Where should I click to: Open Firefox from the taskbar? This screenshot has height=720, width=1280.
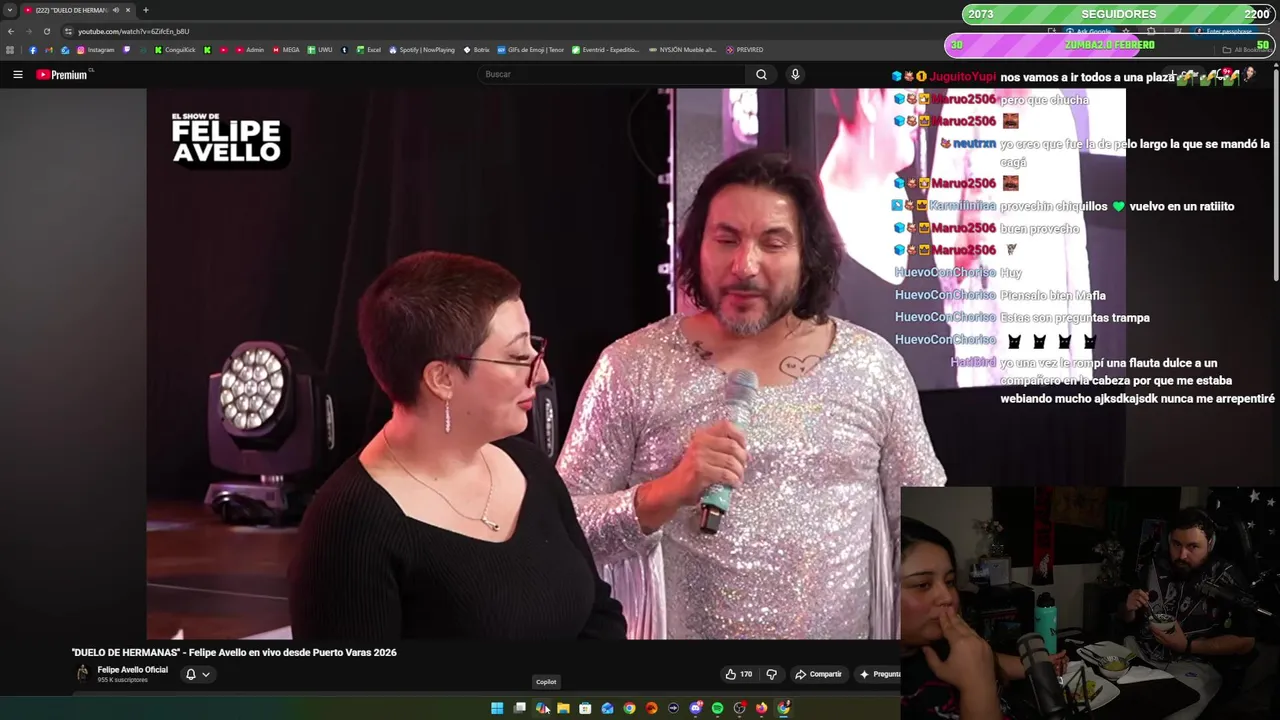point(761,708)
